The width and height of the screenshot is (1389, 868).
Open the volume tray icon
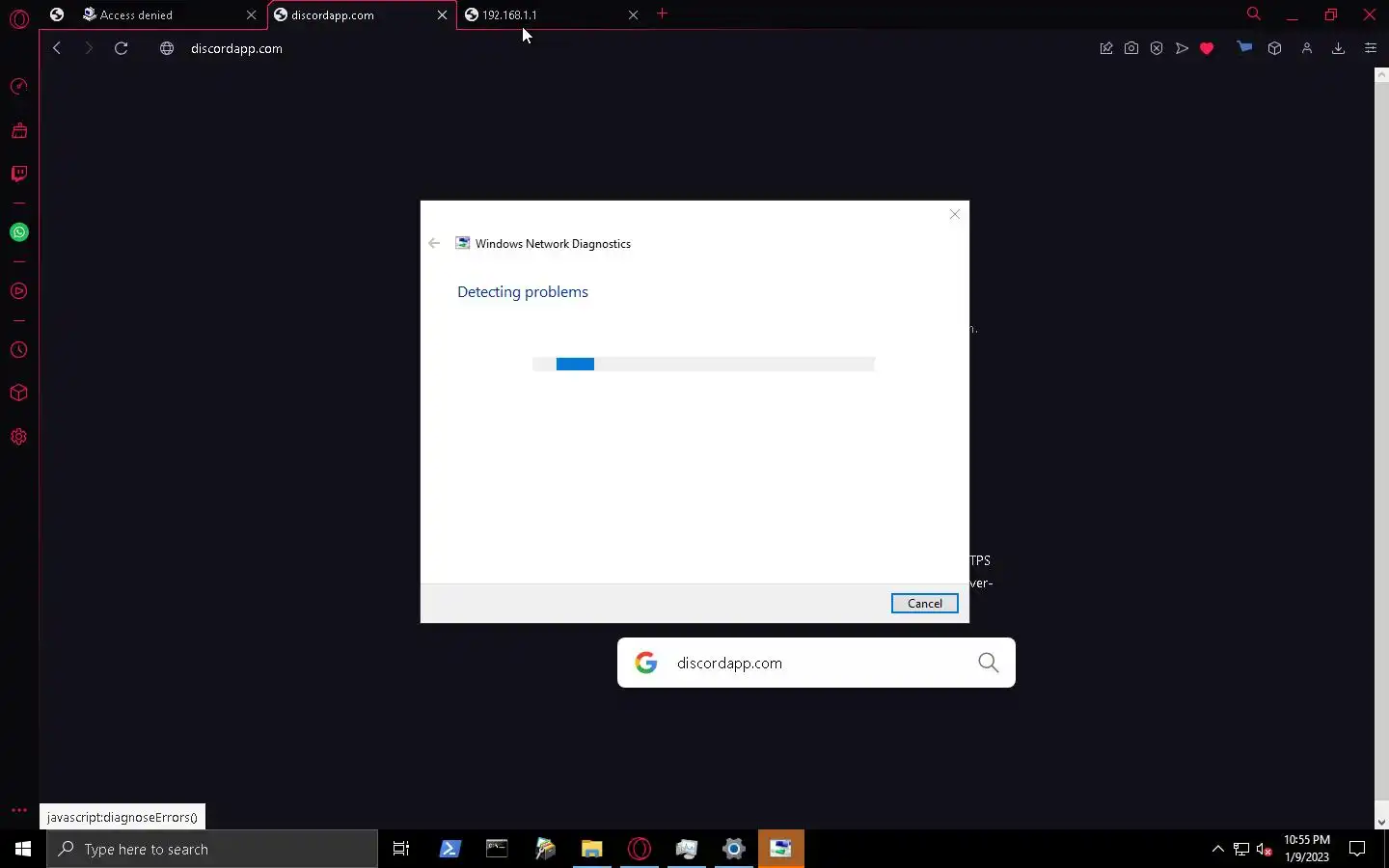tap(1265, 850)
